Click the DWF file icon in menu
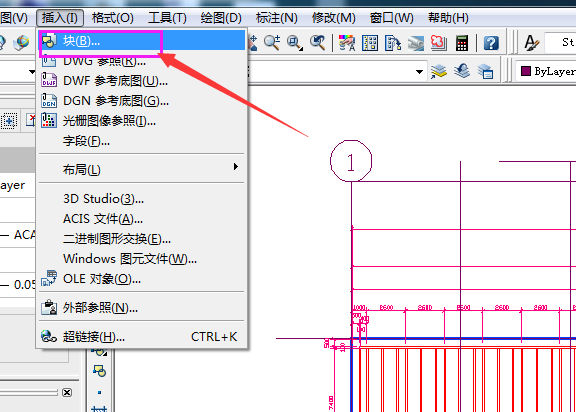This screenshot has height=412, width=576. click(49, 80)
